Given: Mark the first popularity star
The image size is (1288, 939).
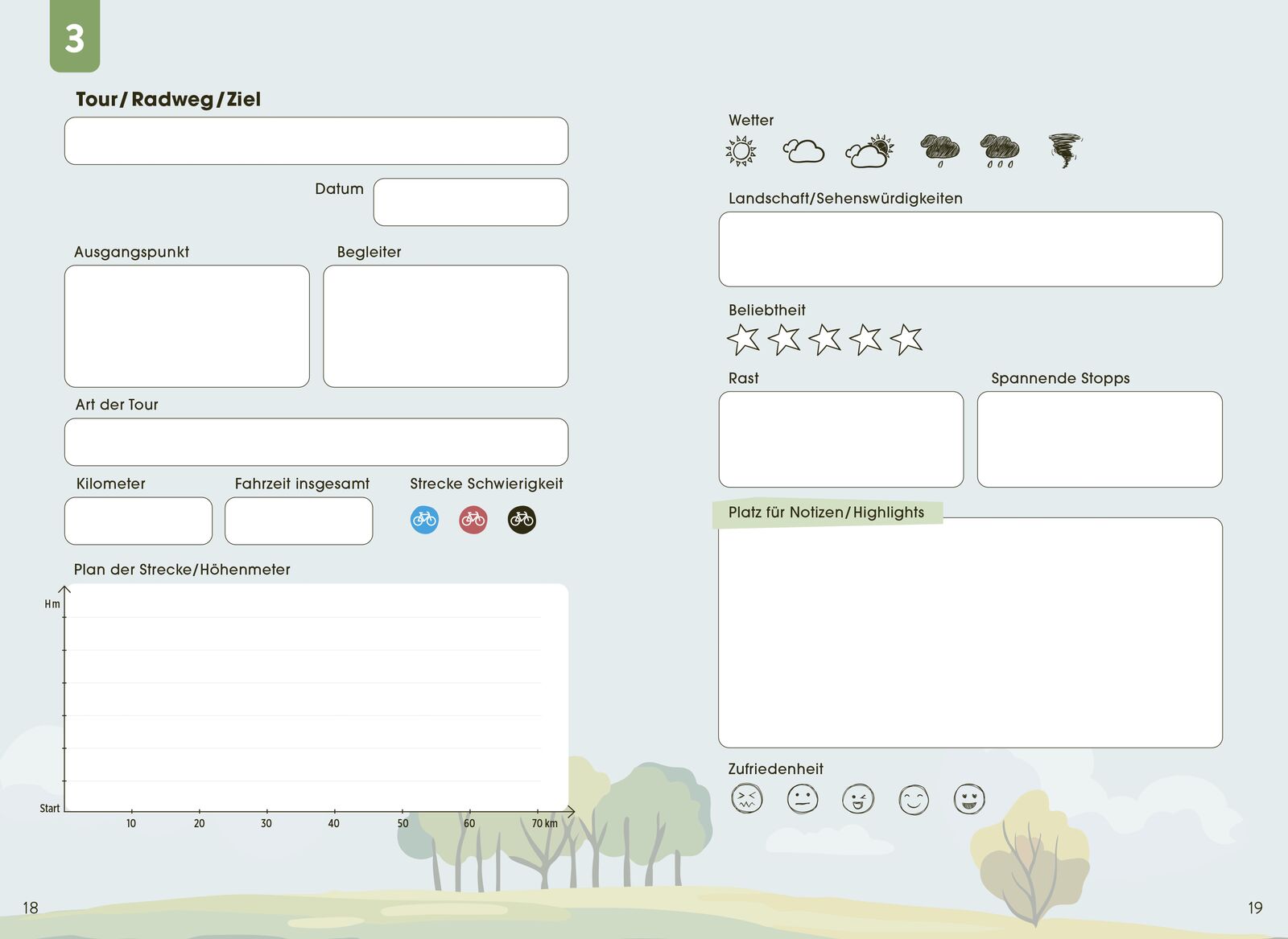Looking at the screenshot, I should tap(743, 340).
